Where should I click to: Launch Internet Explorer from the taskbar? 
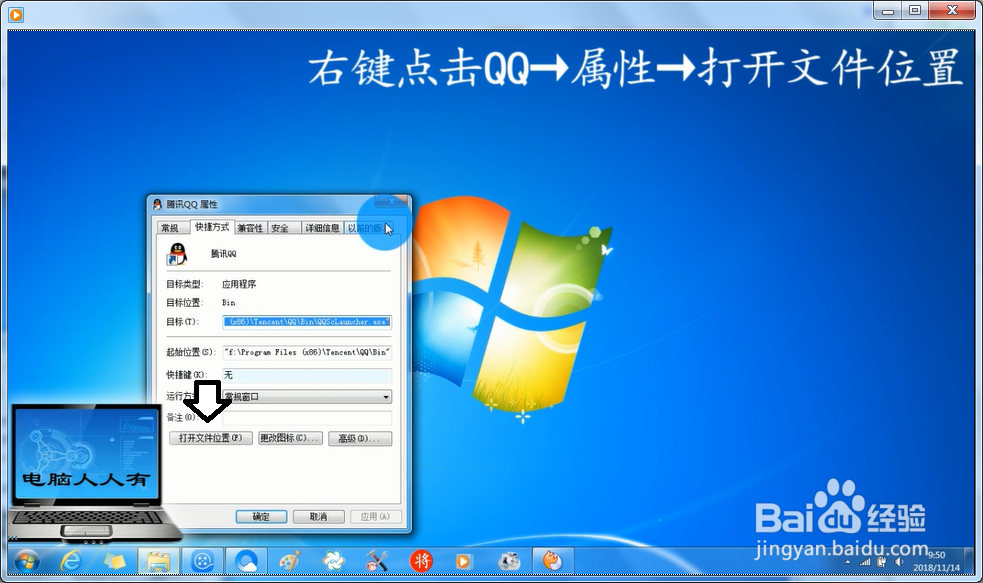(71, 561)
